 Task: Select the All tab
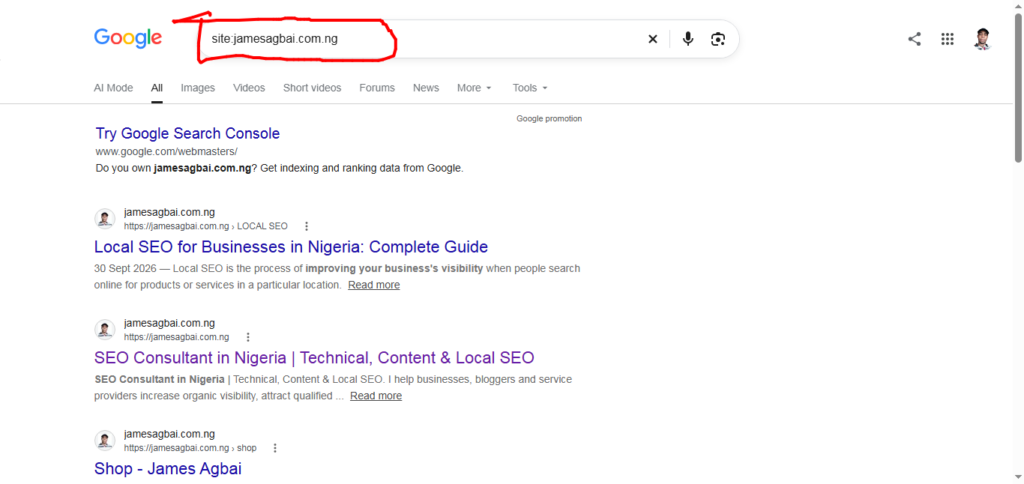(x=157, y=88)
